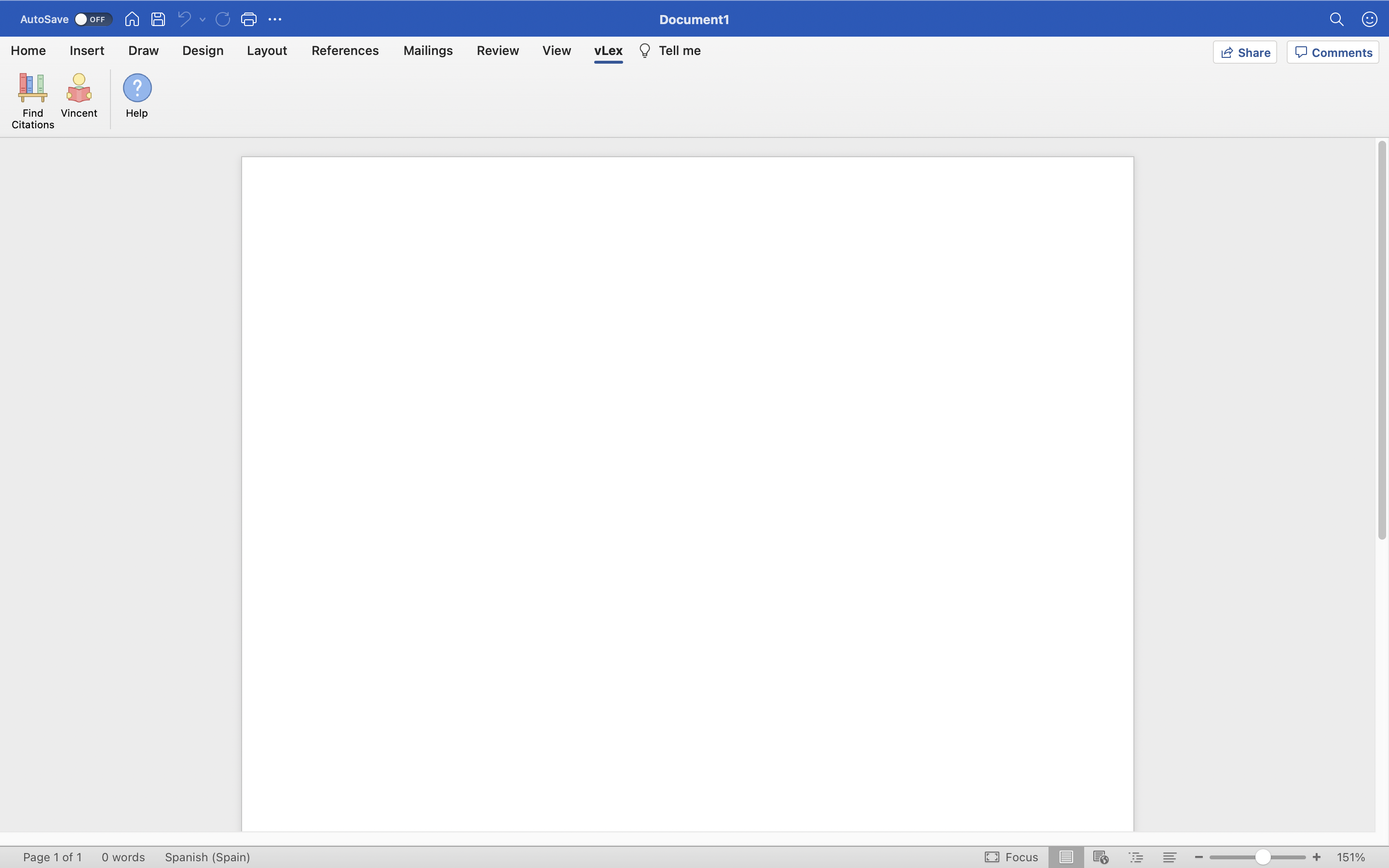Switch to Print Layout view

pyautogui.click(x=1066, y=857)
